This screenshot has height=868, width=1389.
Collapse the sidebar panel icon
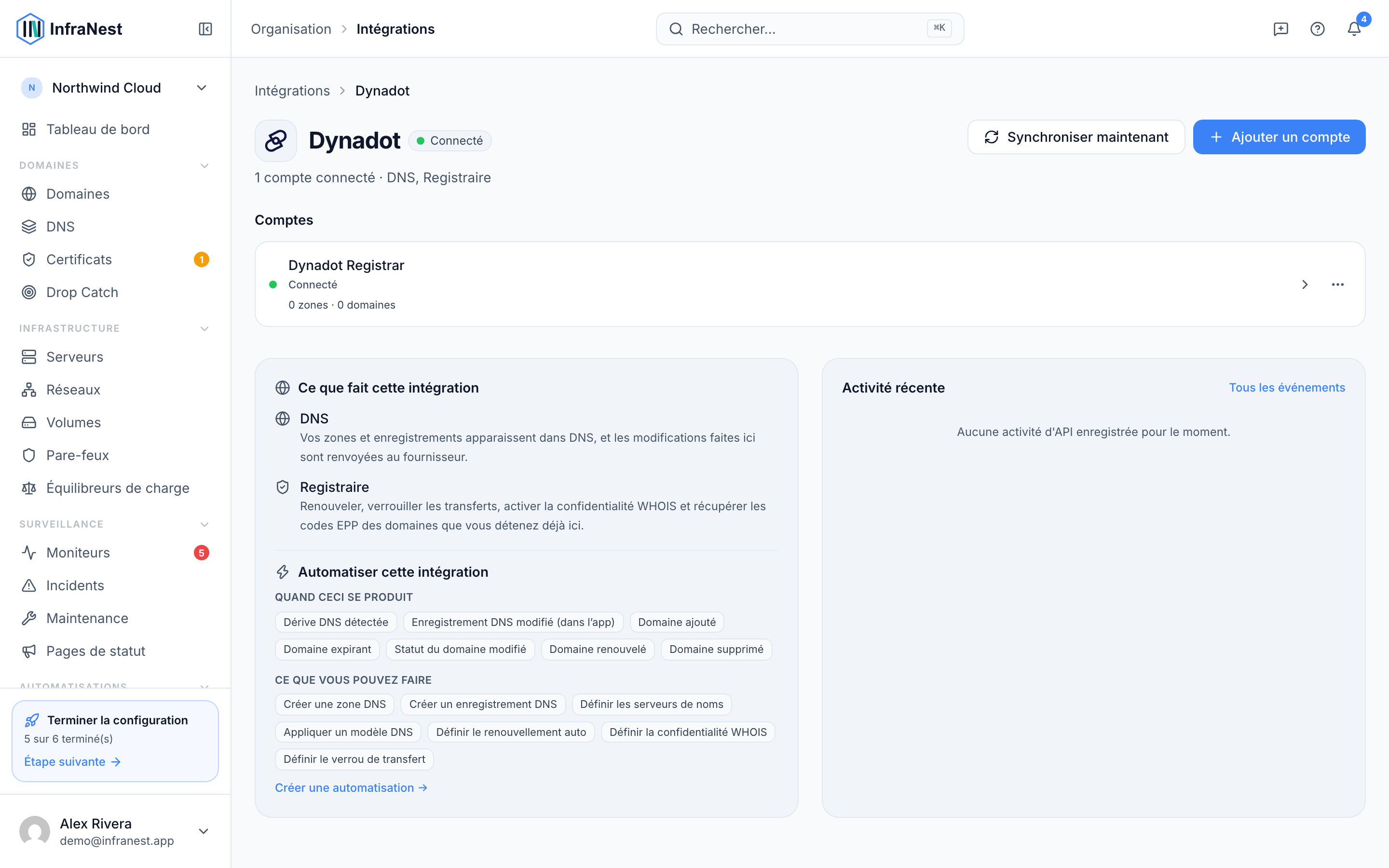[205, 29]
